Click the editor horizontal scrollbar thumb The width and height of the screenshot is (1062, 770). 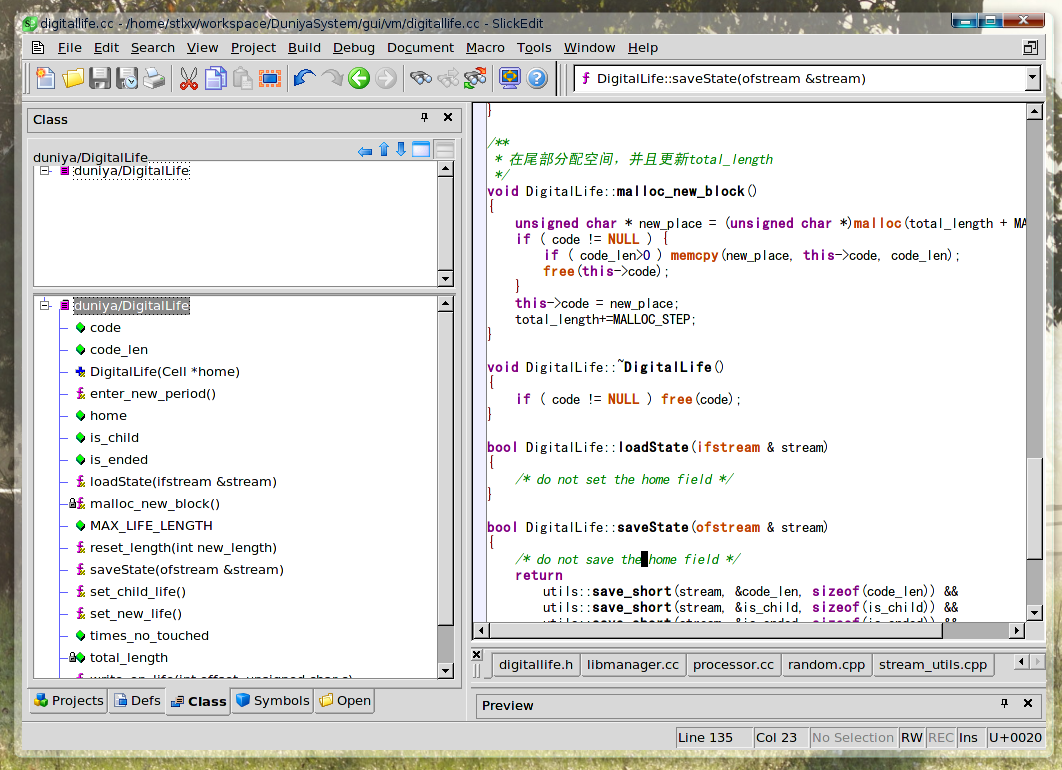(x=715, y=630)
